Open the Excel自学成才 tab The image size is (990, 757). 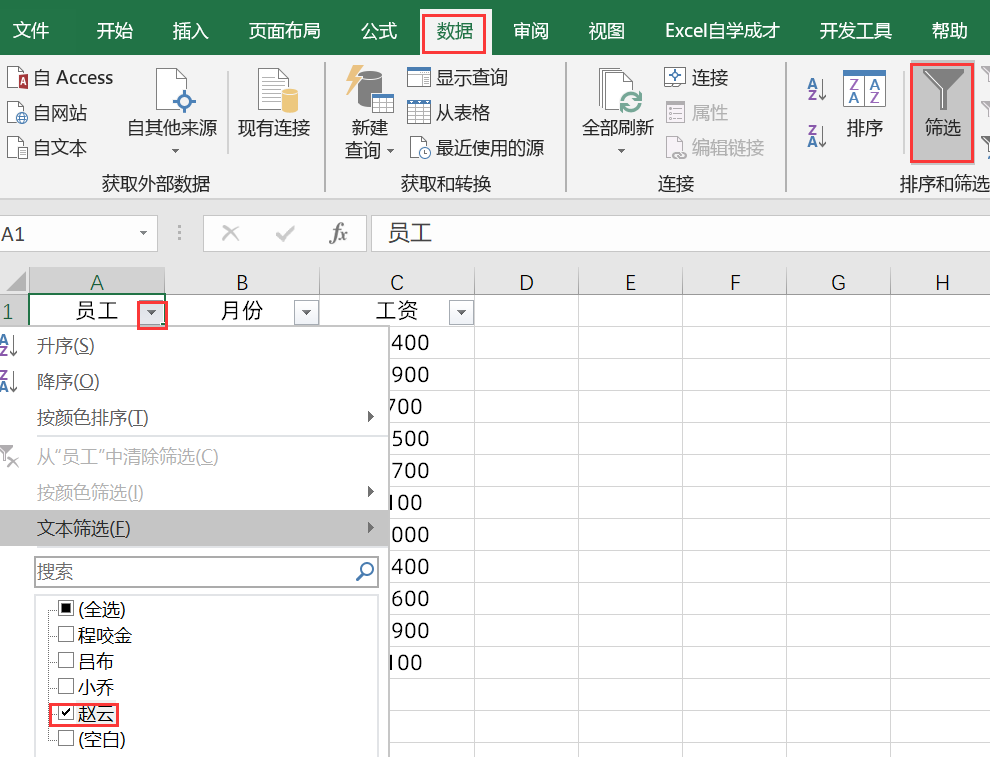click(722, 30)
